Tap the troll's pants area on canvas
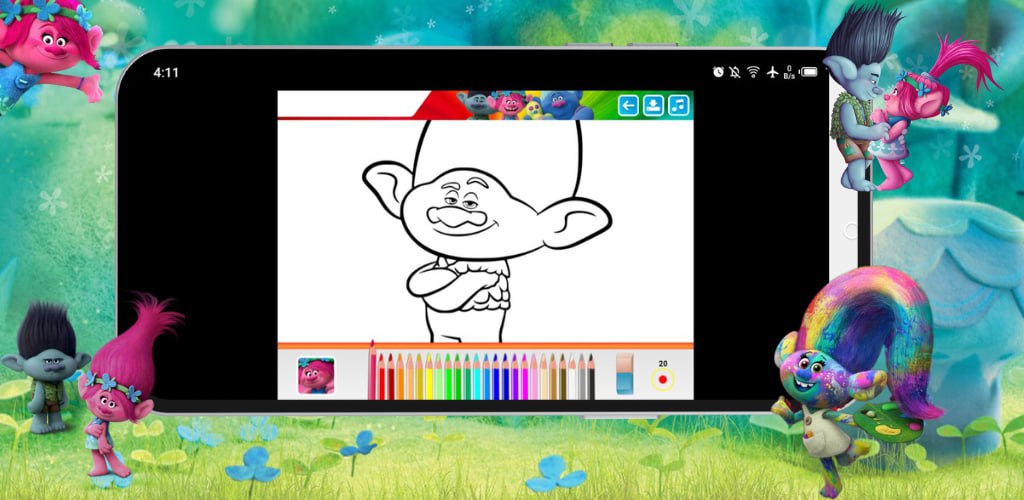This screenshot has width=1024, height=500. tap(465, 324)
